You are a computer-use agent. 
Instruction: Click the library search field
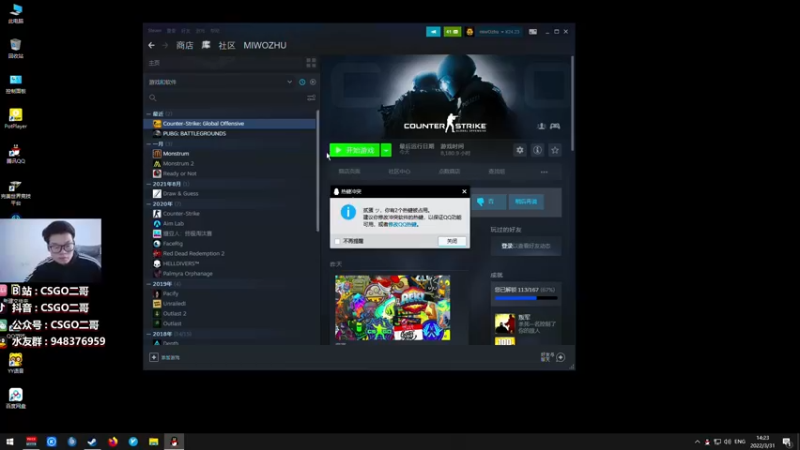[224, 97]
